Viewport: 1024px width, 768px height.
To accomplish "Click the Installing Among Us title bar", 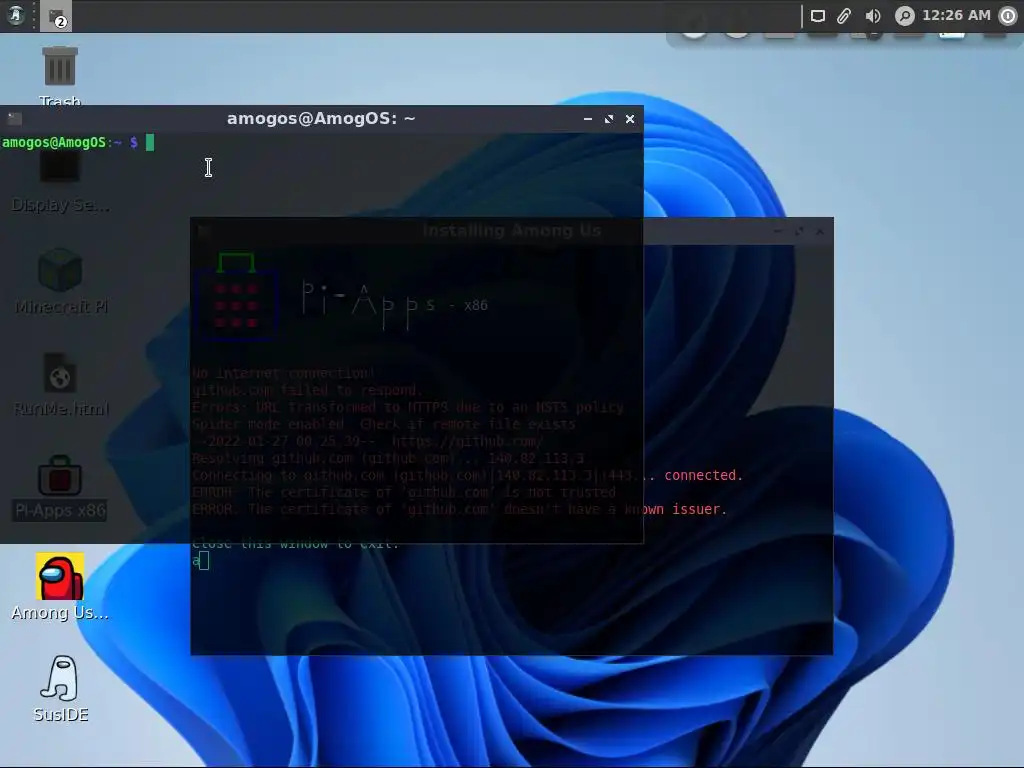I will [x=511, y=231].
